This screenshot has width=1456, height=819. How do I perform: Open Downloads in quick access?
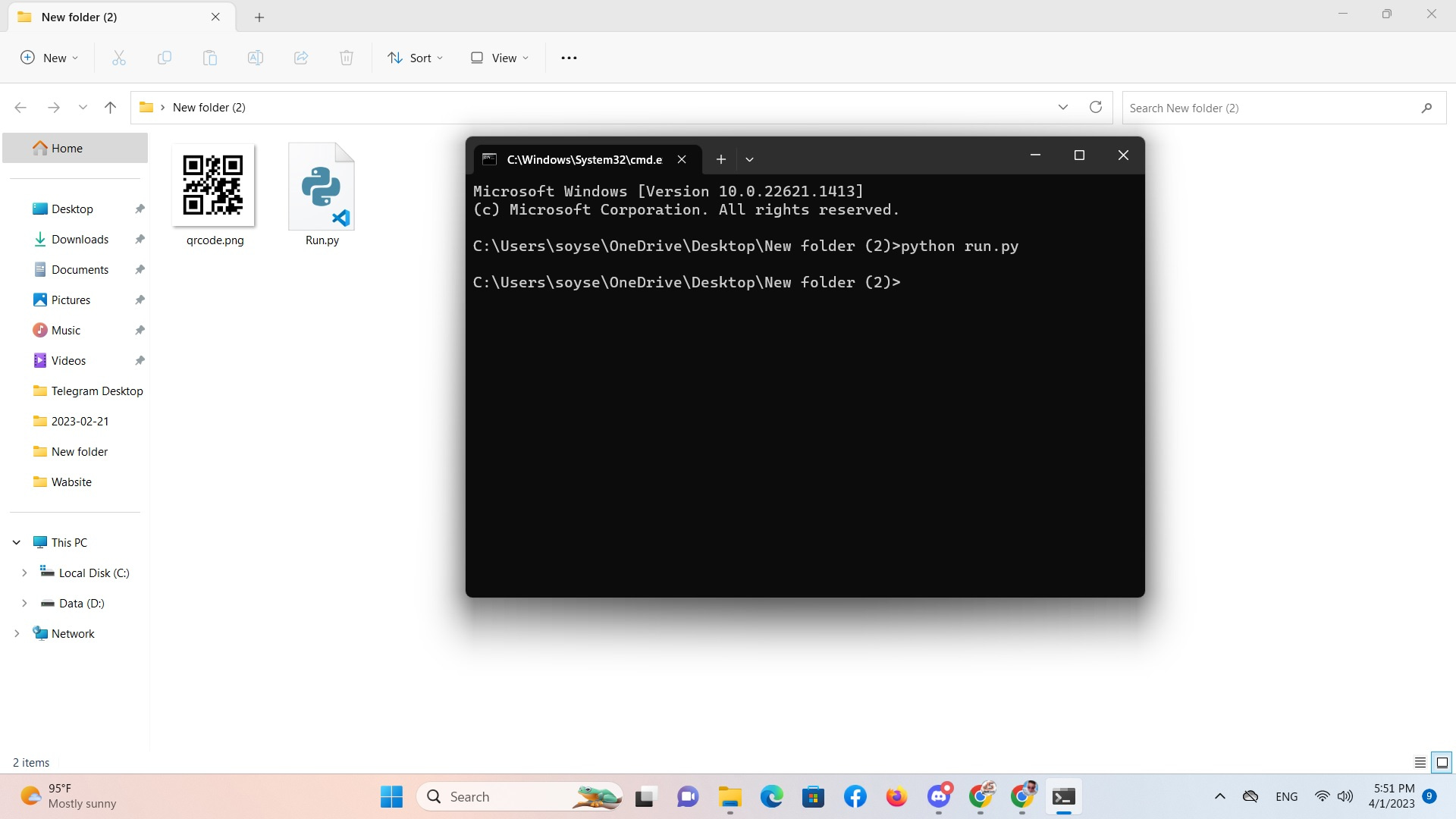click(80, 239)
